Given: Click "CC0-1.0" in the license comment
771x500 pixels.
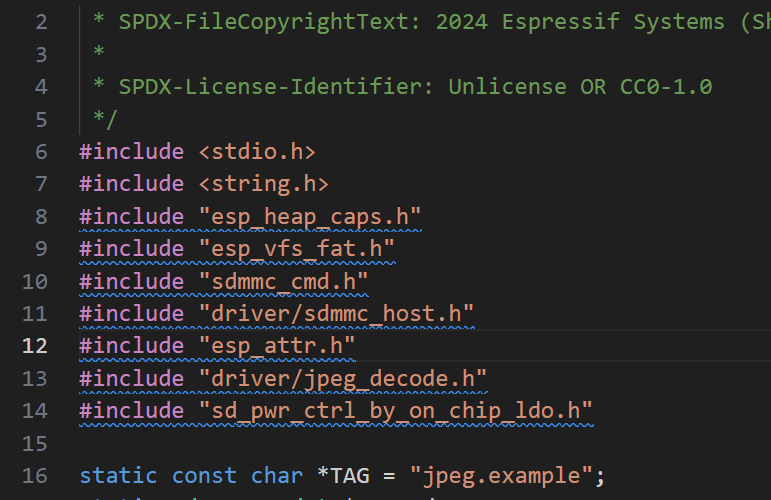Looking at the screenshot, I should [666, 87].
